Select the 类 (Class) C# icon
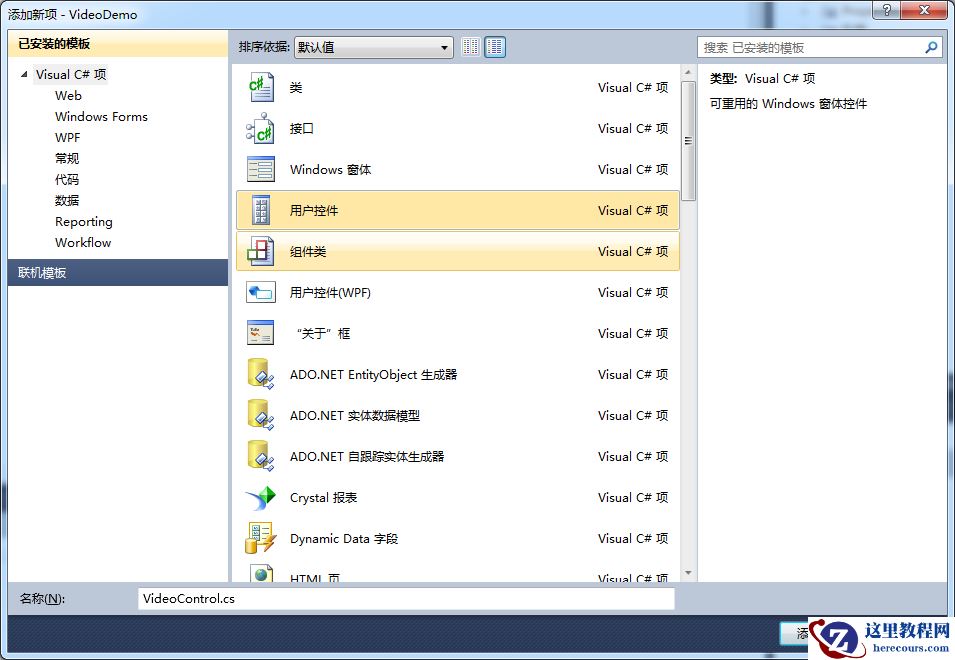Viewport: 955px width, 660px height. click(261, 88)
